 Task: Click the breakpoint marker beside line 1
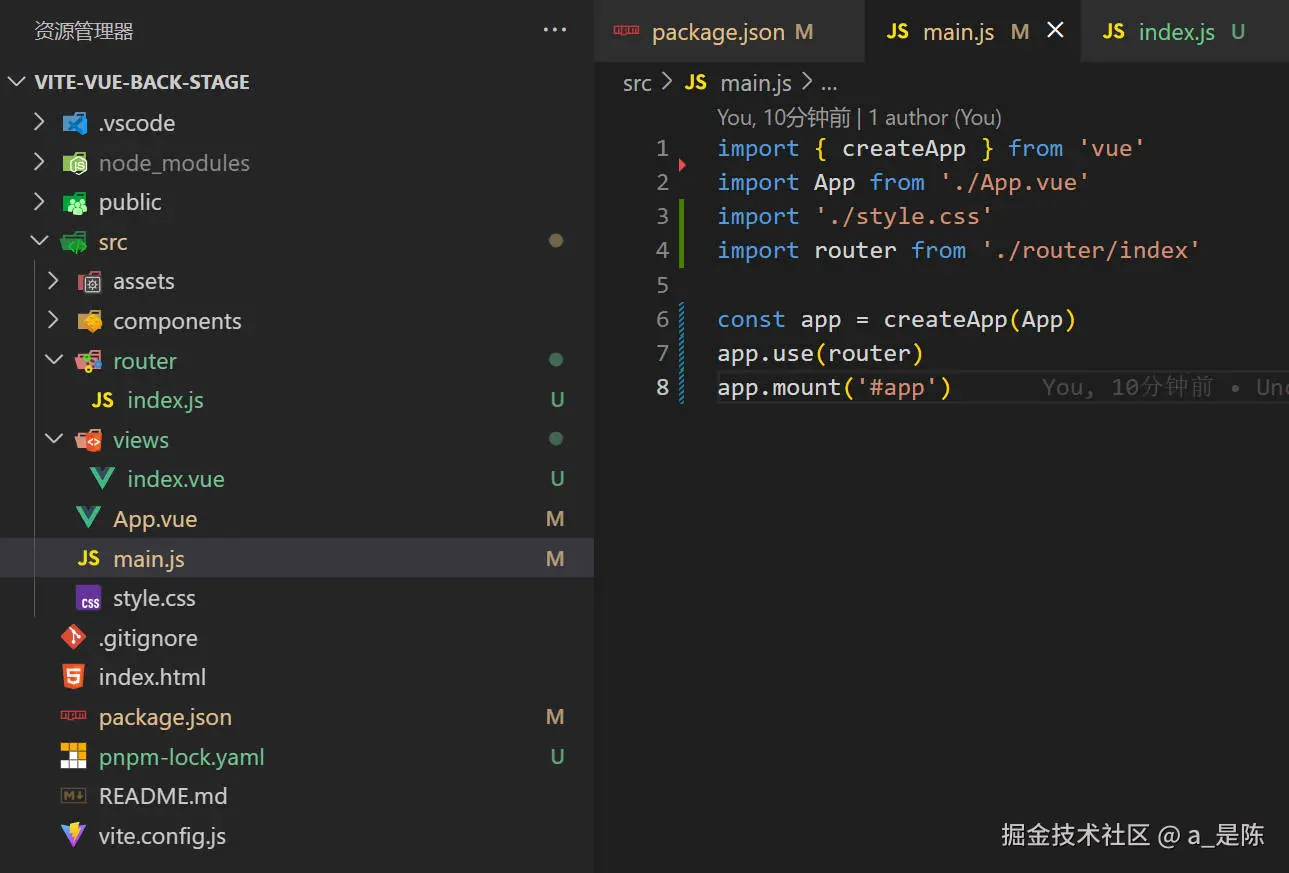coord(683,163)
